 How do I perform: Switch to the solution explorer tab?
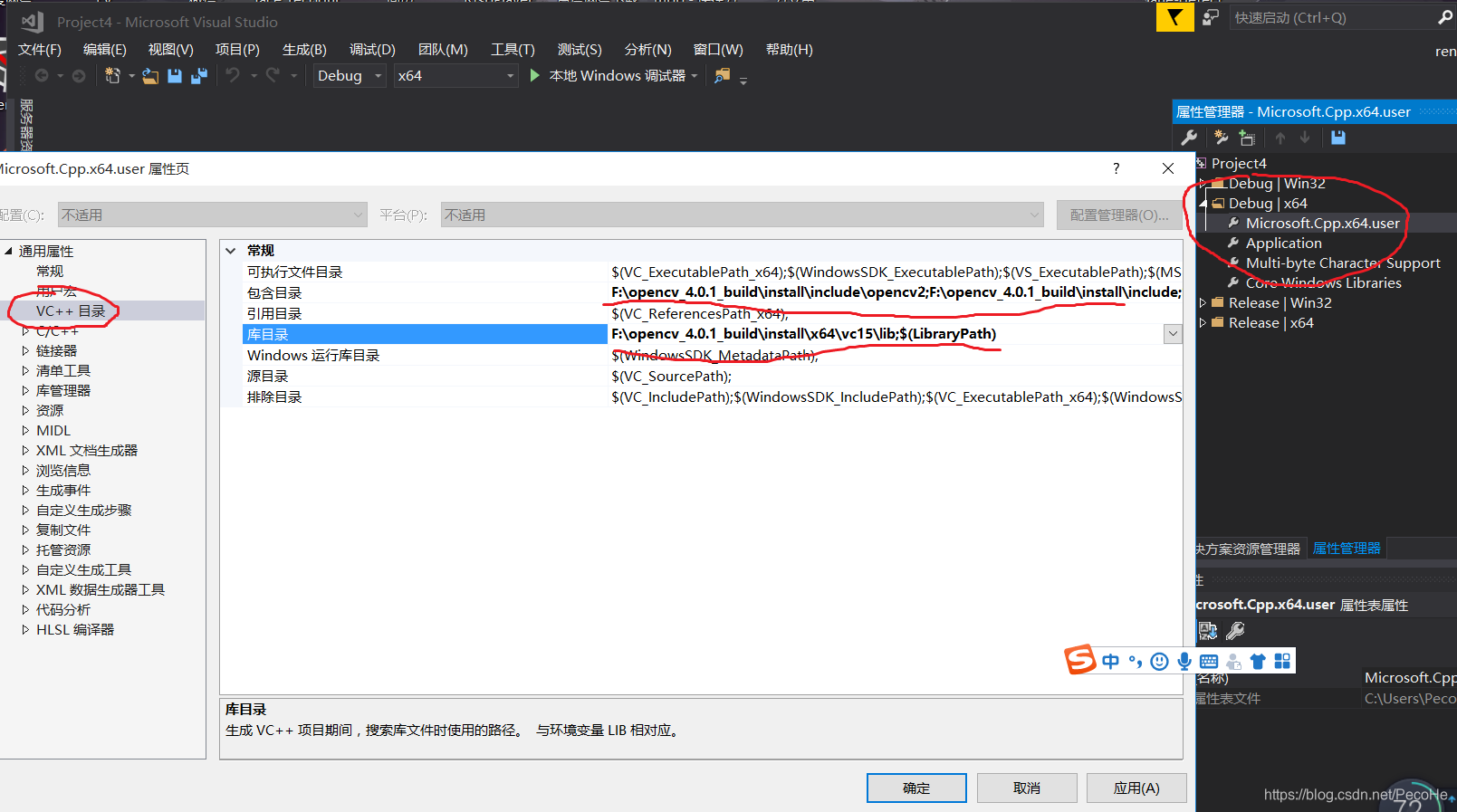pos(1249,549)
